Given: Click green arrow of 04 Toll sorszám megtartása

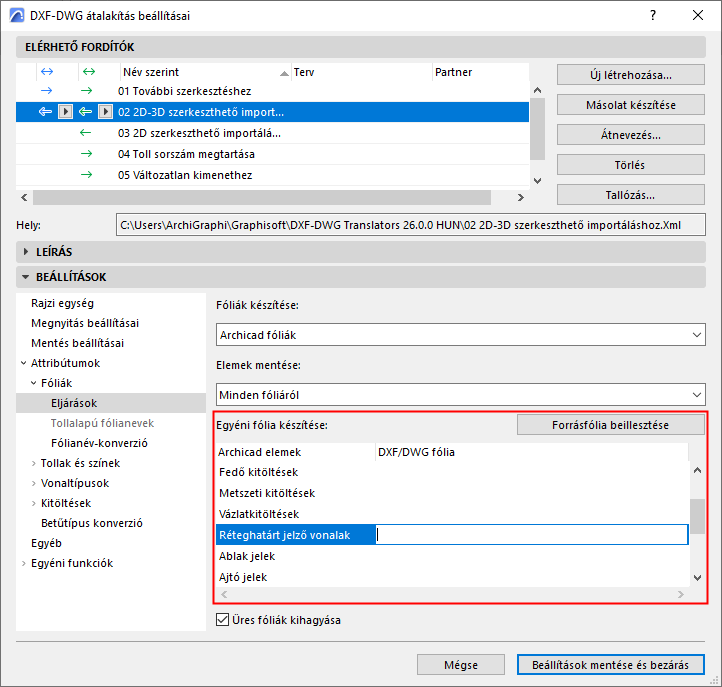Looking at the screenshot, I should pos(86,154).
